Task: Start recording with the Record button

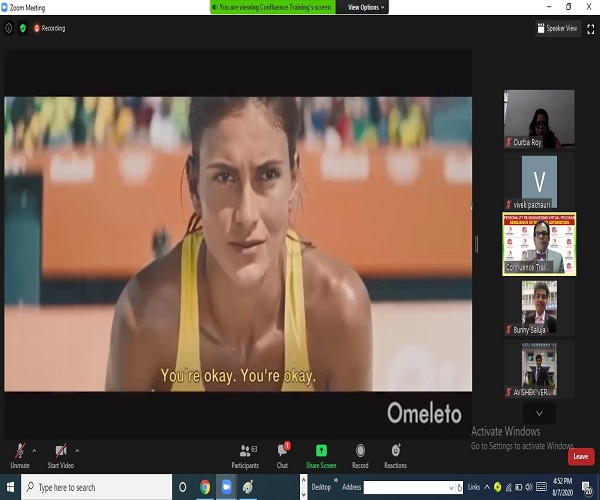Action: pos(360,456)
